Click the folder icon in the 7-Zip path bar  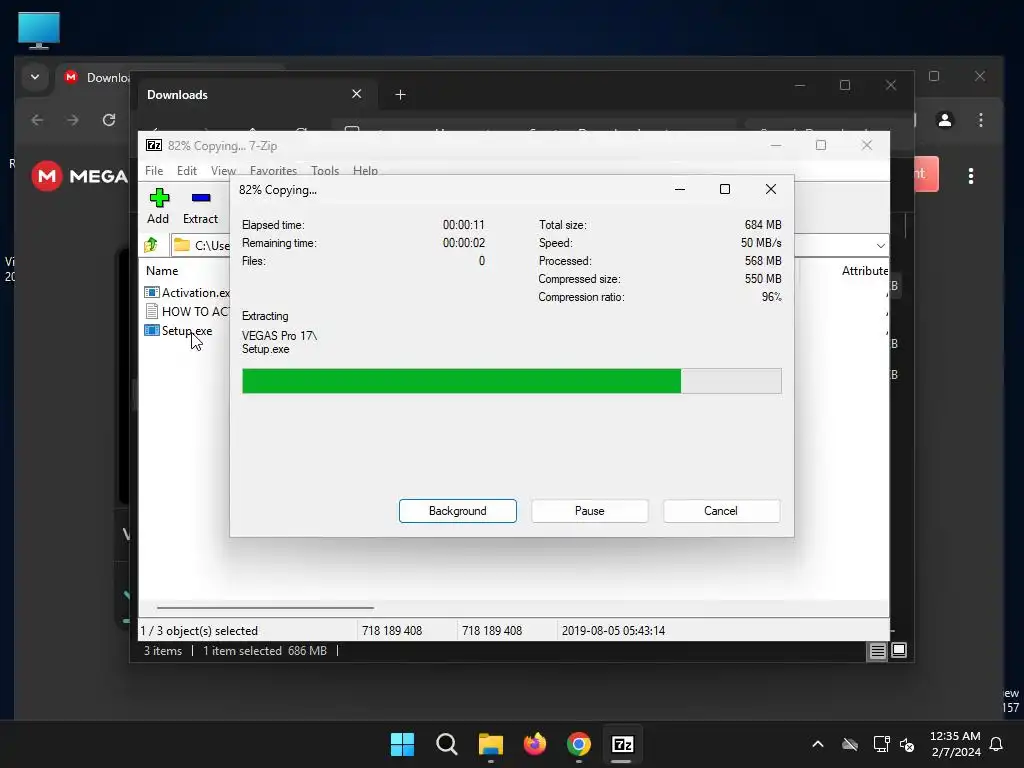[182, 245]
